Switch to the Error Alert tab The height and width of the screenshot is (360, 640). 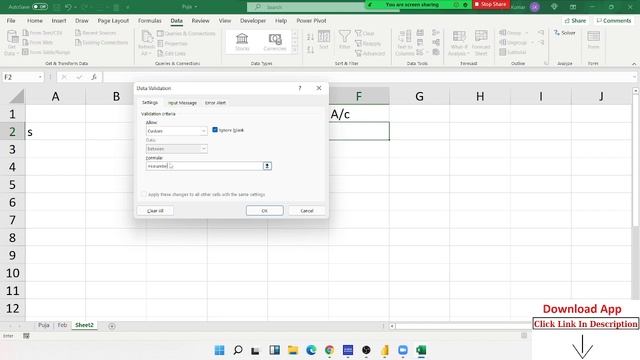pos(216,103)
